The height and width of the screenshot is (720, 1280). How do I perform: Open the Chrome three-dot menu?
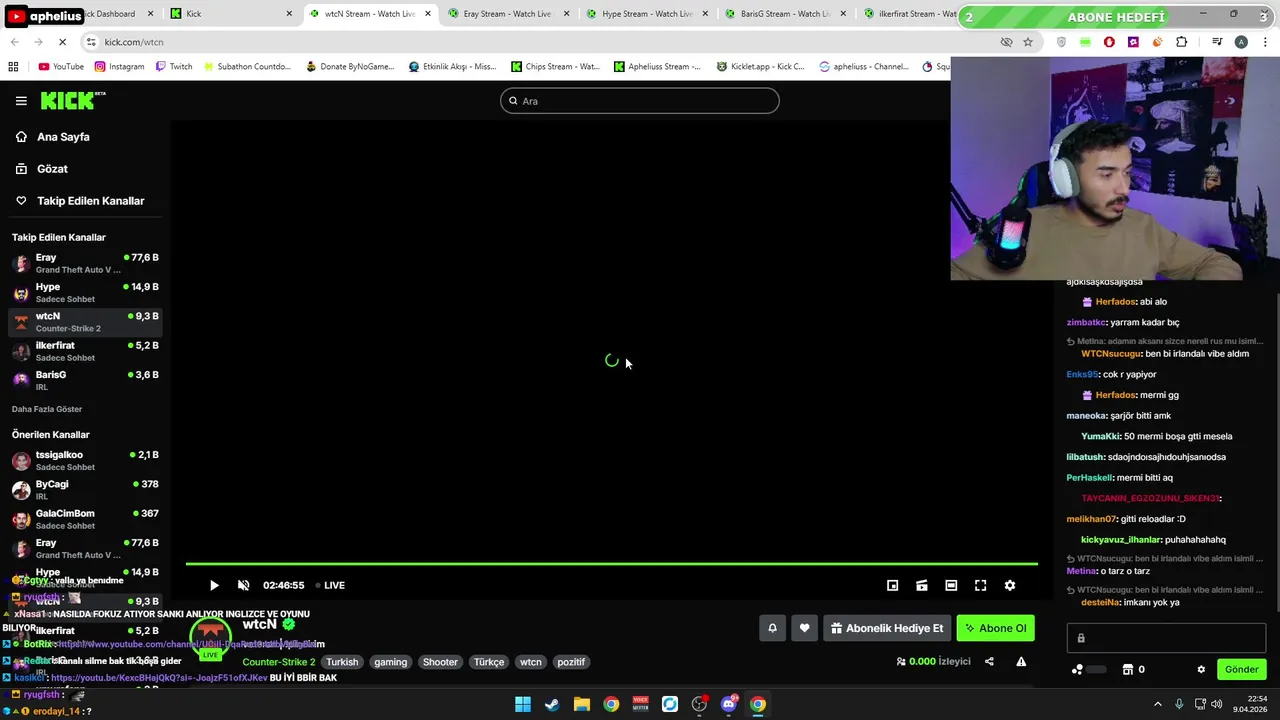click(x=1266, y=42)
